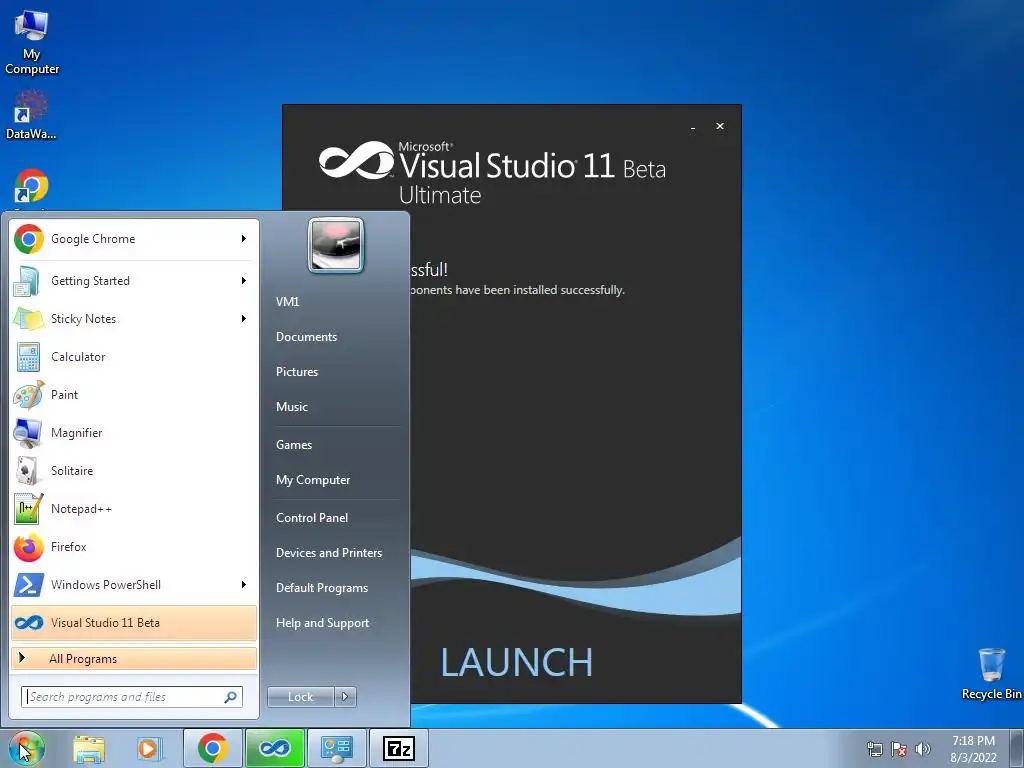Click the user account picture
1024x768 pixels.
pyautogui.click(x=336, y=246)
